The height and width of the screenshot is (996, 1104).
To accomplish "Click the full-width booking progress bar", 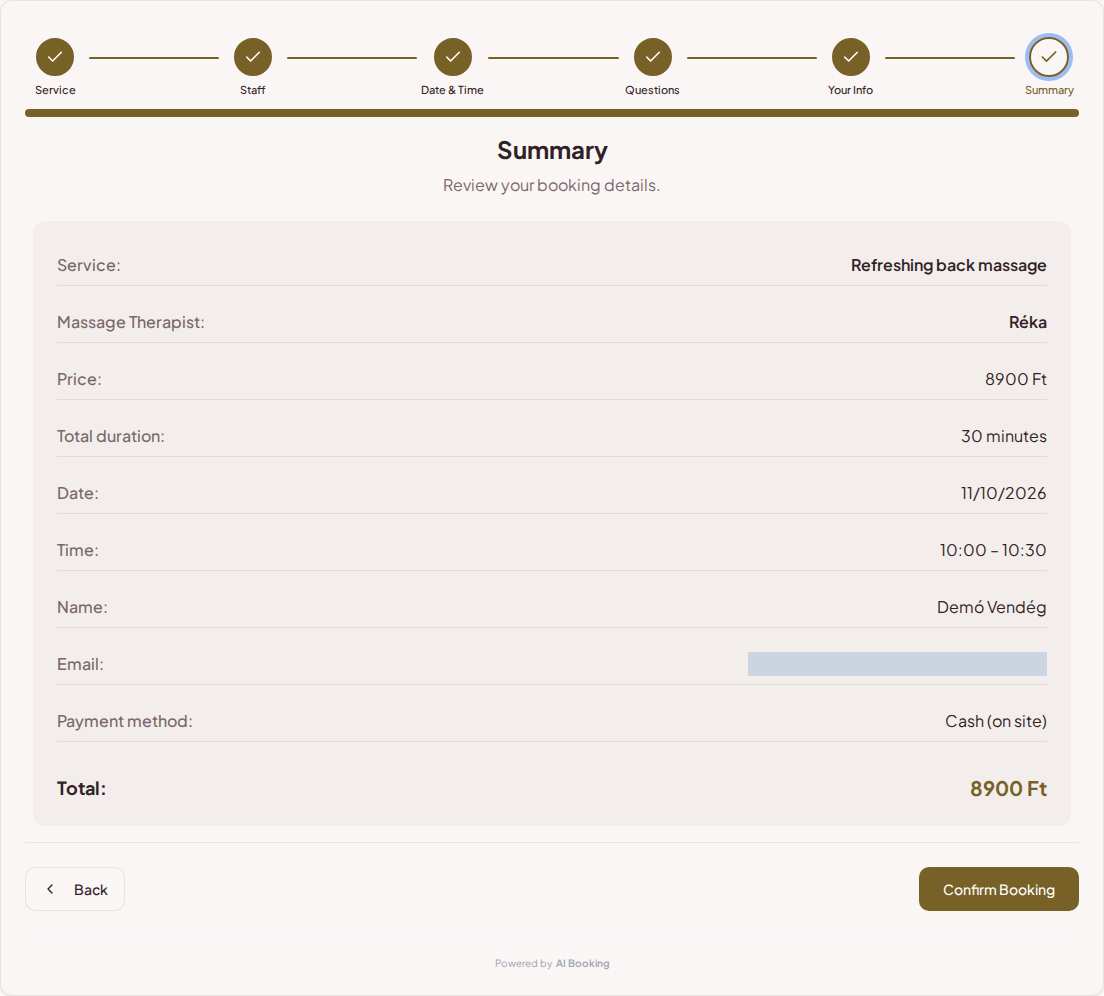I will pyautogui.click(x=552, y=113).
